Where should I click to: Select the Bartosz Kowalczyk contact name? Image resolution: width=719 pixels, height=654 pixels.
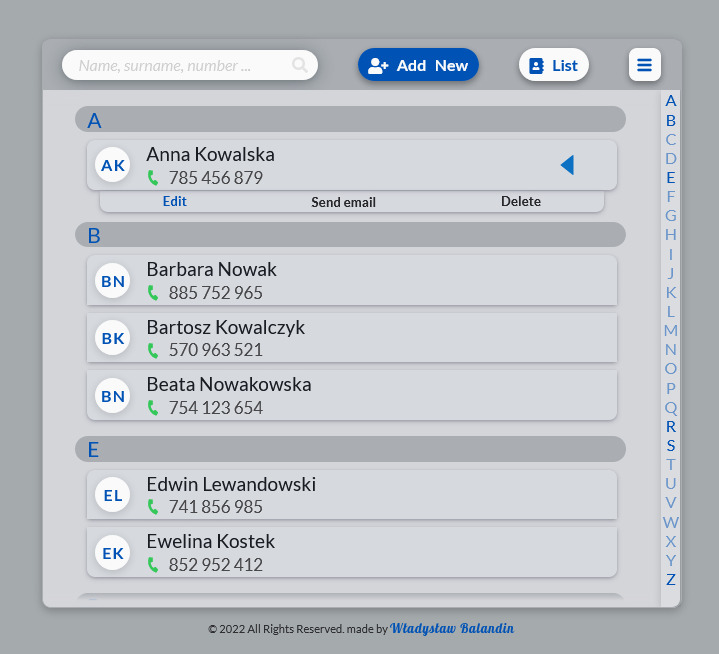pos(226,327)
